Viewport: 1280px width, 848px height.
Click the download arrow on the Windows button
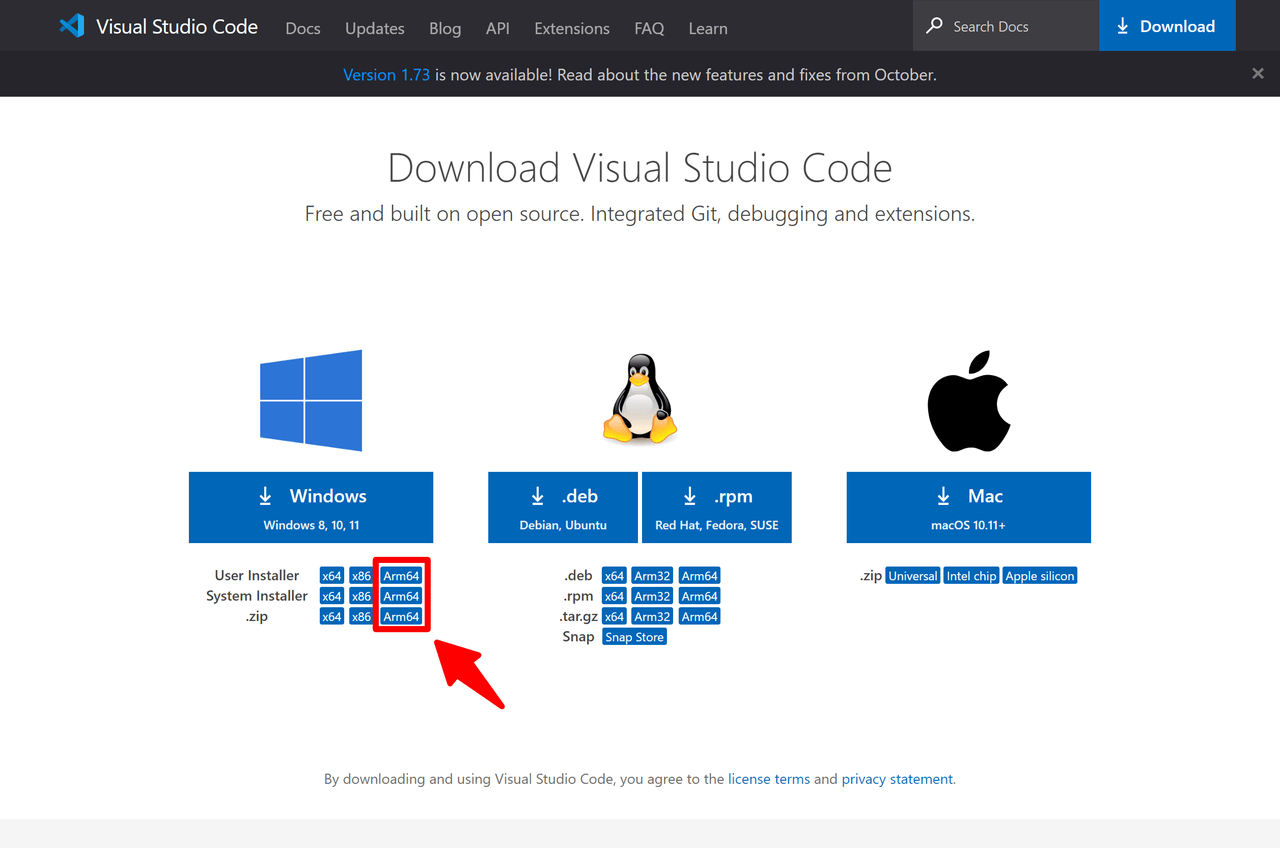[265, 495]
